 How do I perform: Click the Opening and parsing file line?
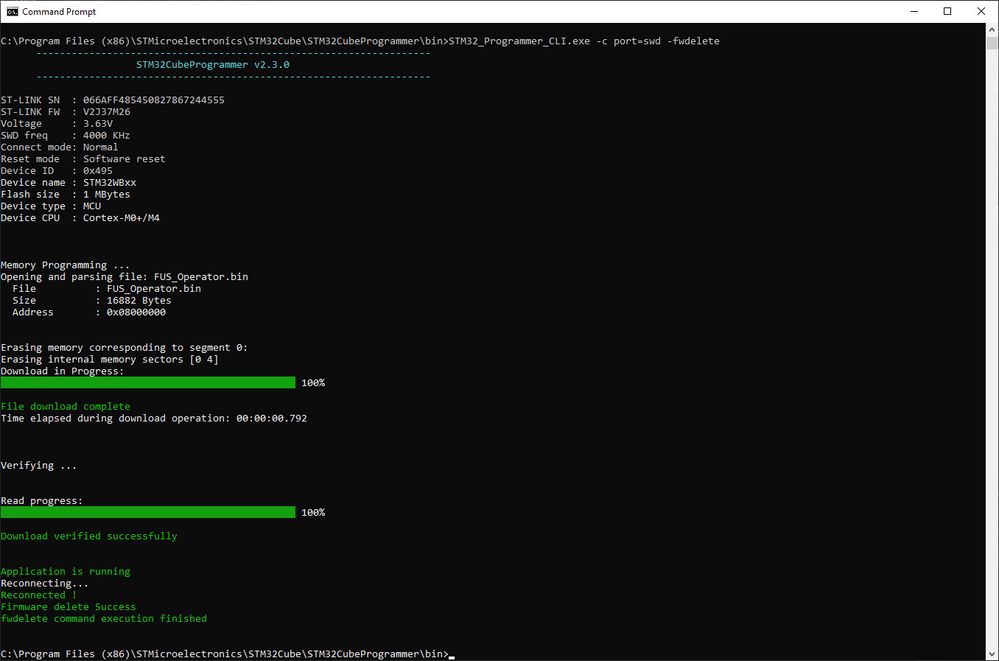tap(125, 277)
